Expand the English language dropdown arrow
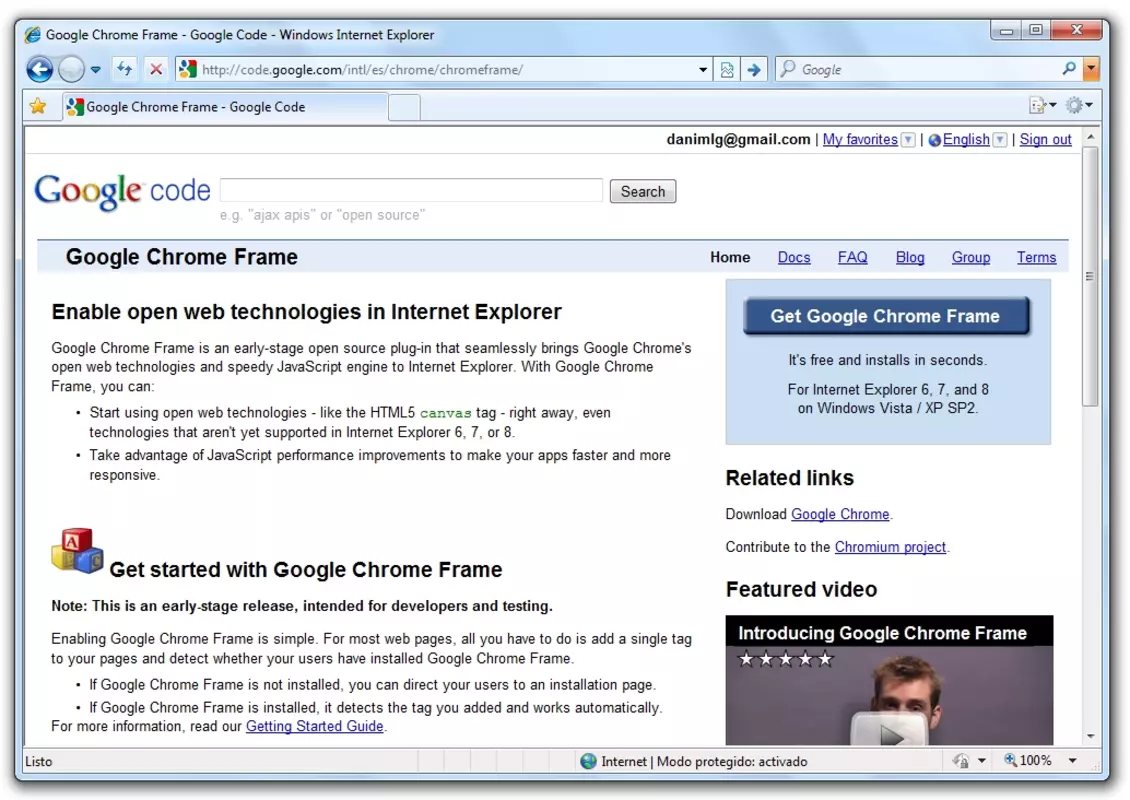1130x800 pixels. click(1000, 140)
